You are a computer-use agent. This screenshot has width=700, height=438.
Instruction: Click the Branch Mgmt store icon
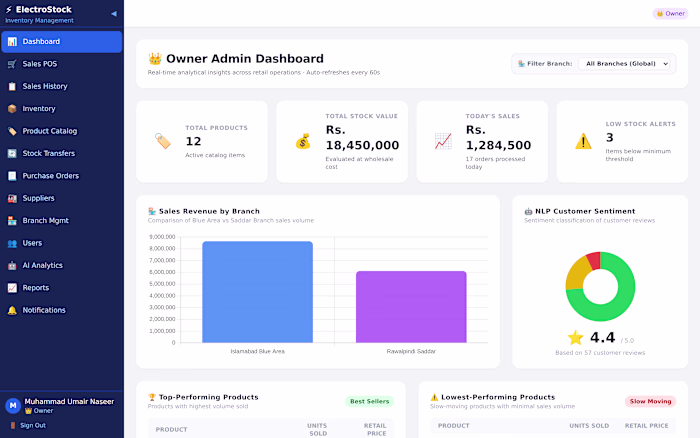(x=12, y=221)
